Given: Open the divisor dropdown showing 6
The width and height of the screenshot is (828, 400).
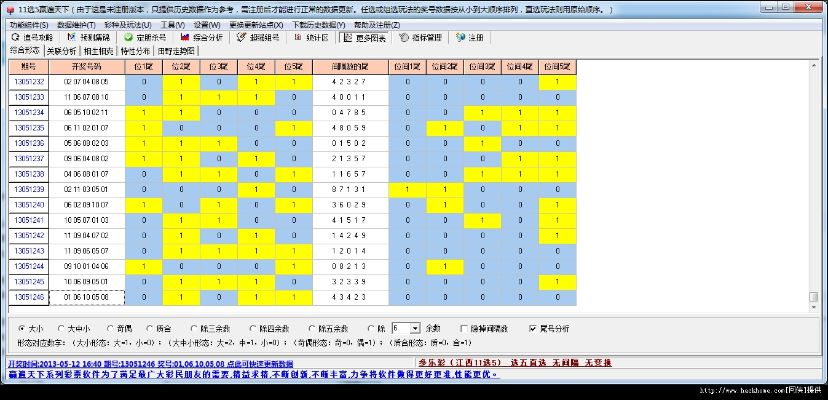Looking at the screenshot, I should pyautogui.click(x=415, y=328).
